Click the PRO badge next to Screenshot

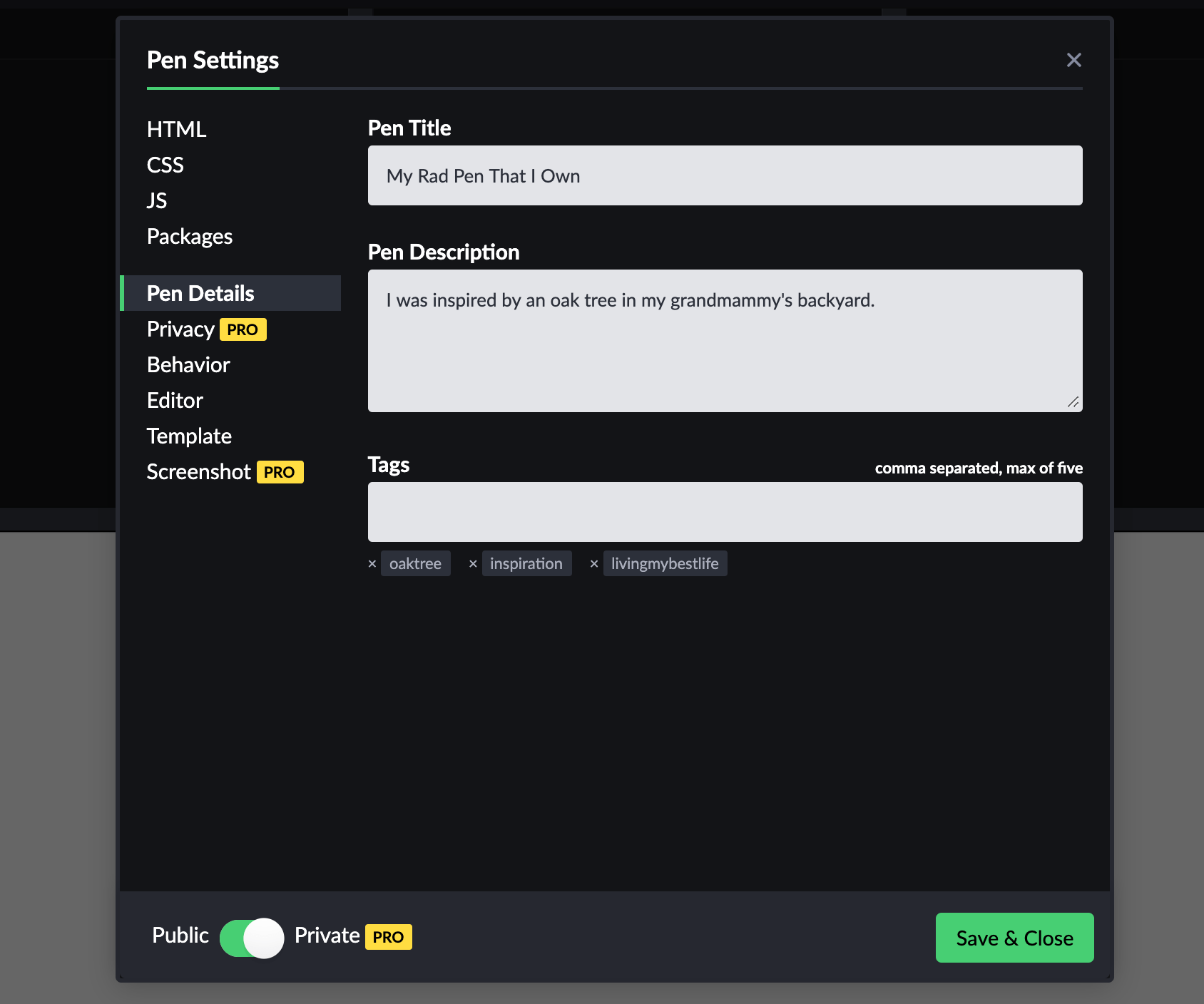click(280, 471)
